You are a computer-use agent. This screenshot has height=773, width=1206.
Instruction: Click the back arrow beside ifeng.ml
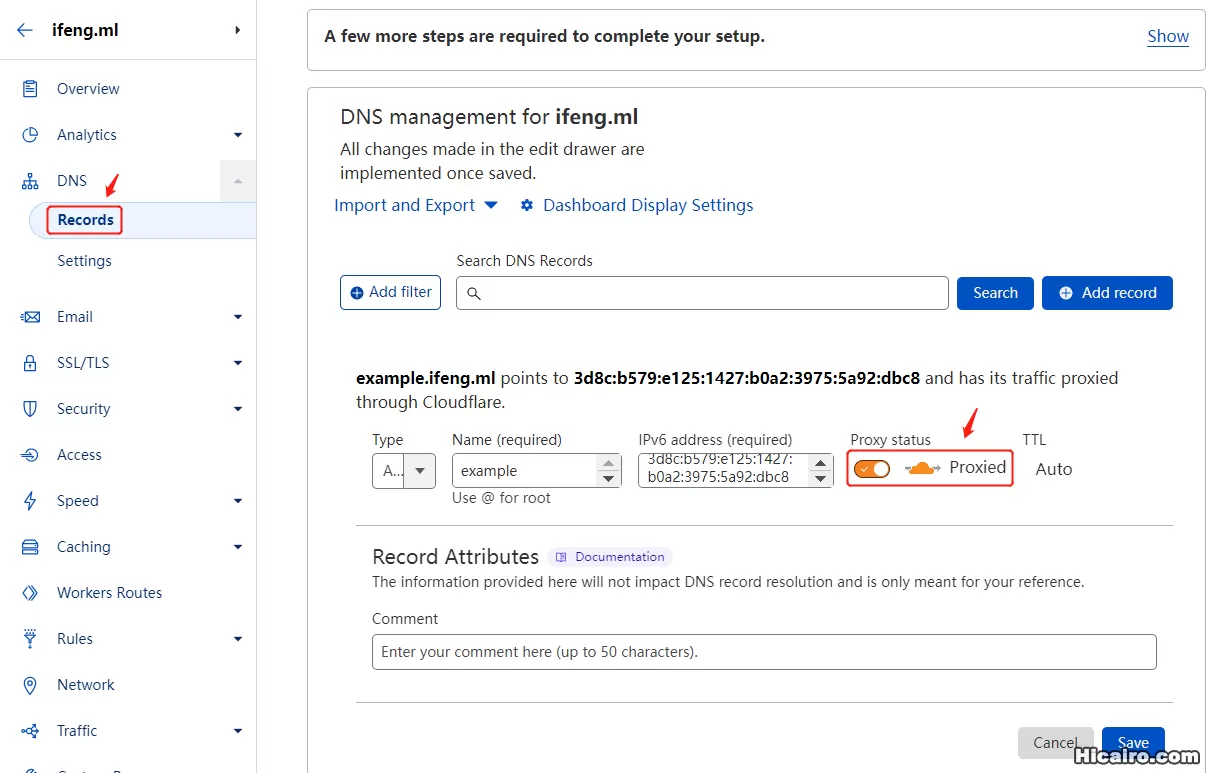[25, 30]
